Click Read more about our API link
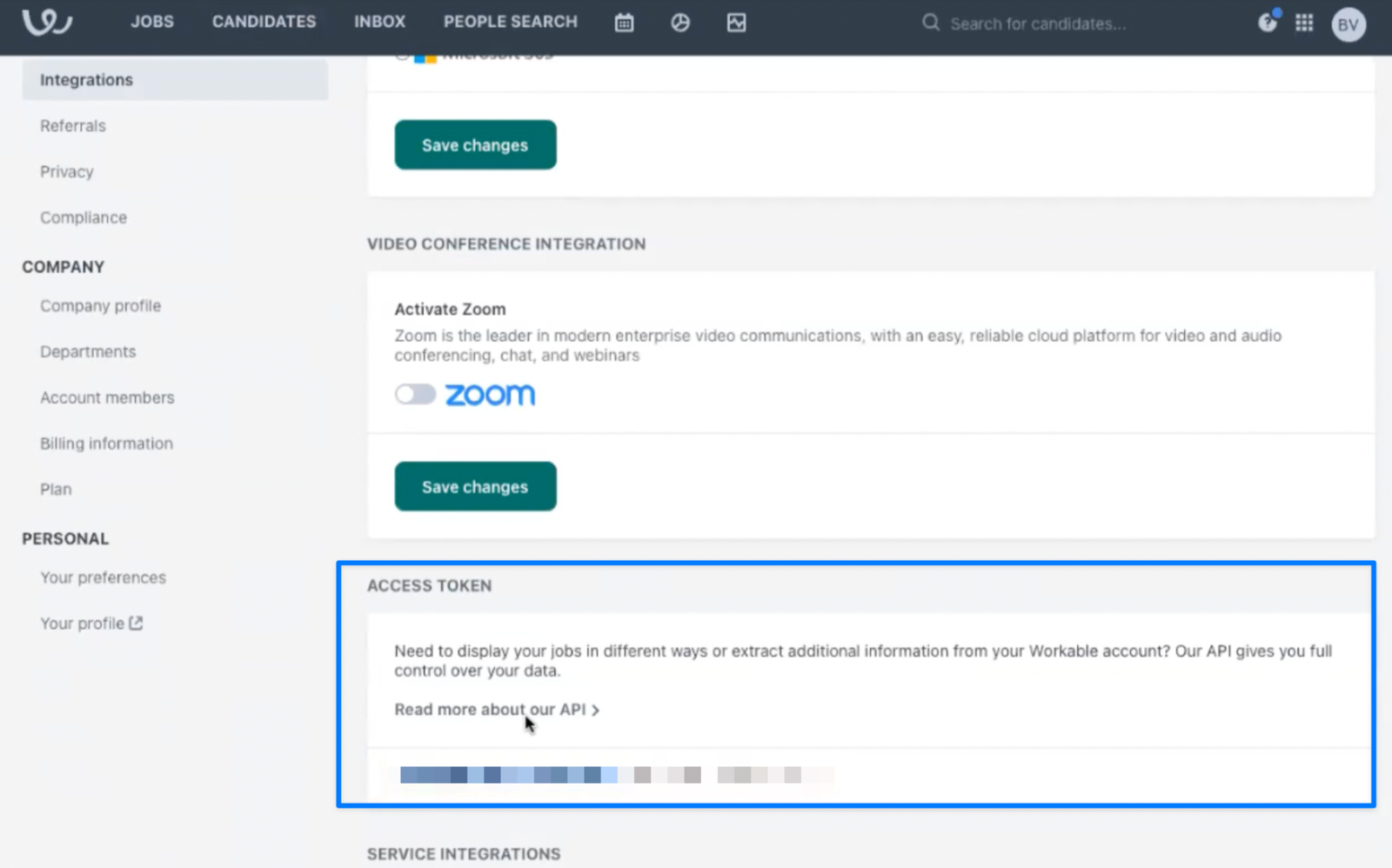 click(x=497, y=710)
